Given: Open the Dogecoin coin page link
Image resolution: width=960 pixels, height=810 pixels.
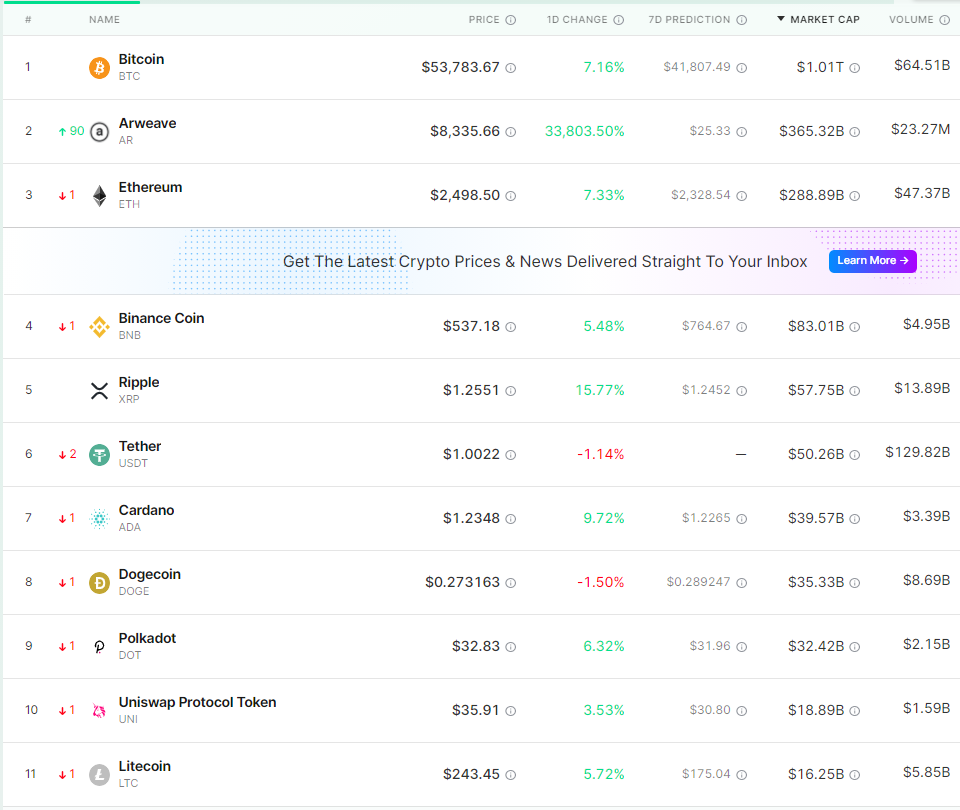Looking at the screenshot, I should pyautogui.click(x=150, y=574).
